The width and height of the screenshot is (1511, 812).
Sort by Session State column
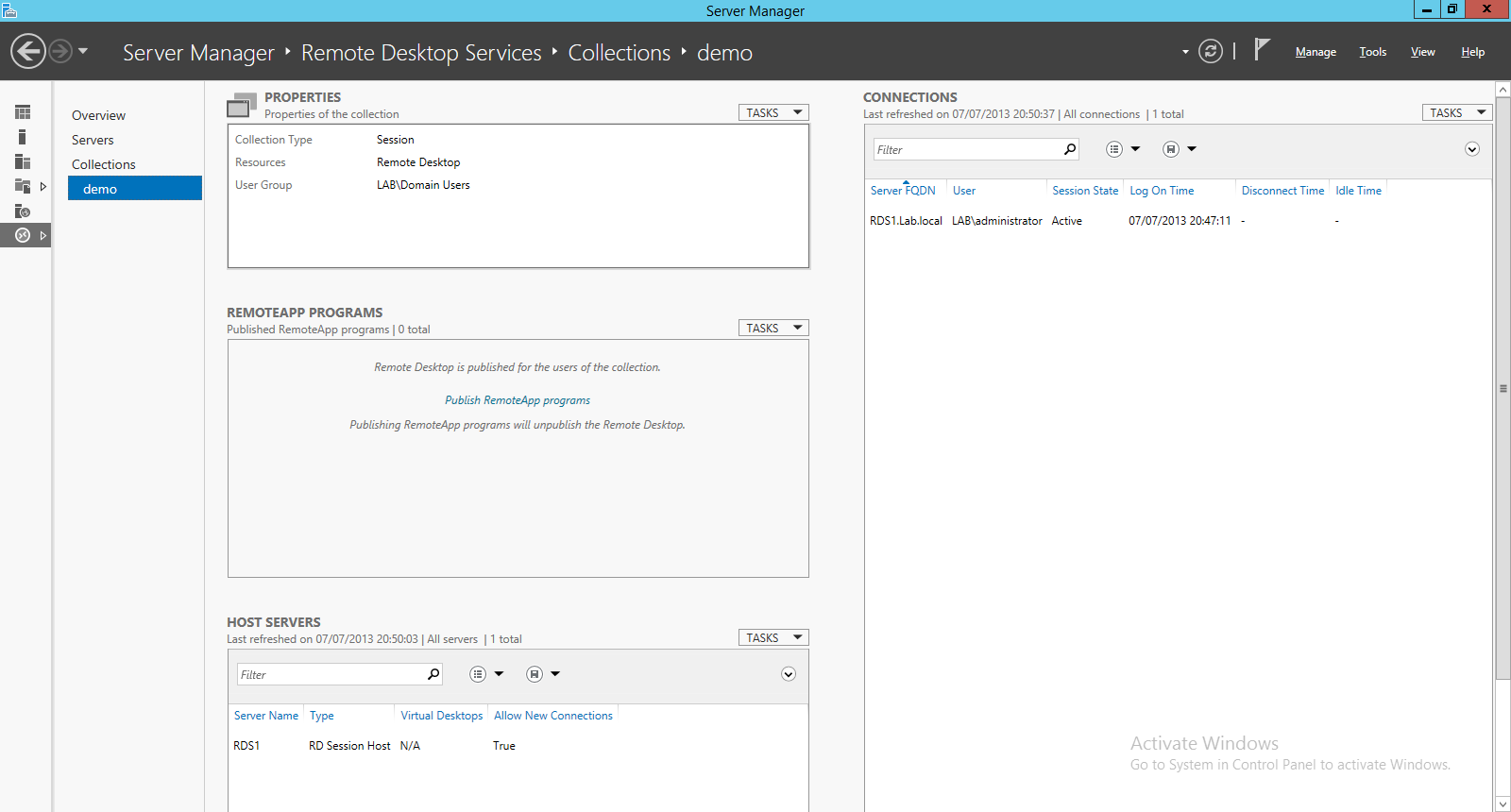click(1085, 191)
